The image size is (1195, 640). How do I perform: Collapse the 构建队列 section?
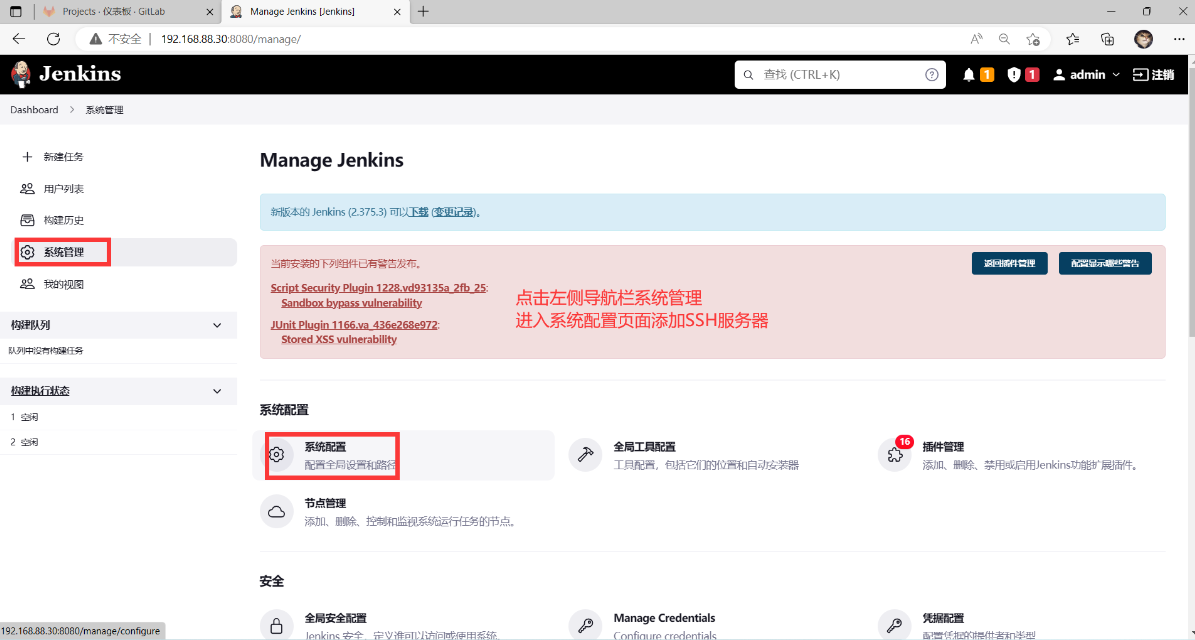pyautogui.click(x=217, y=325)
